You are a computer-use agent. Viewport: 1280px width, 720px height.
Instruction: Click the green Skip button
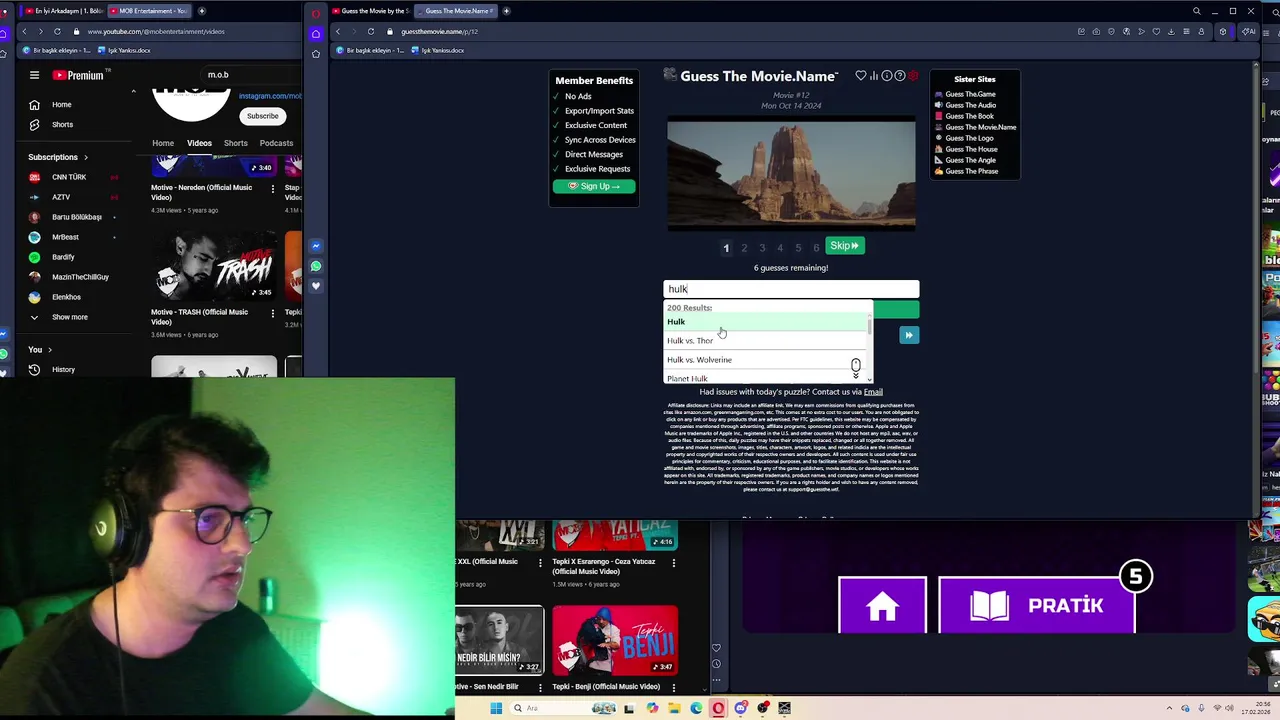click(x=845, y=246)
